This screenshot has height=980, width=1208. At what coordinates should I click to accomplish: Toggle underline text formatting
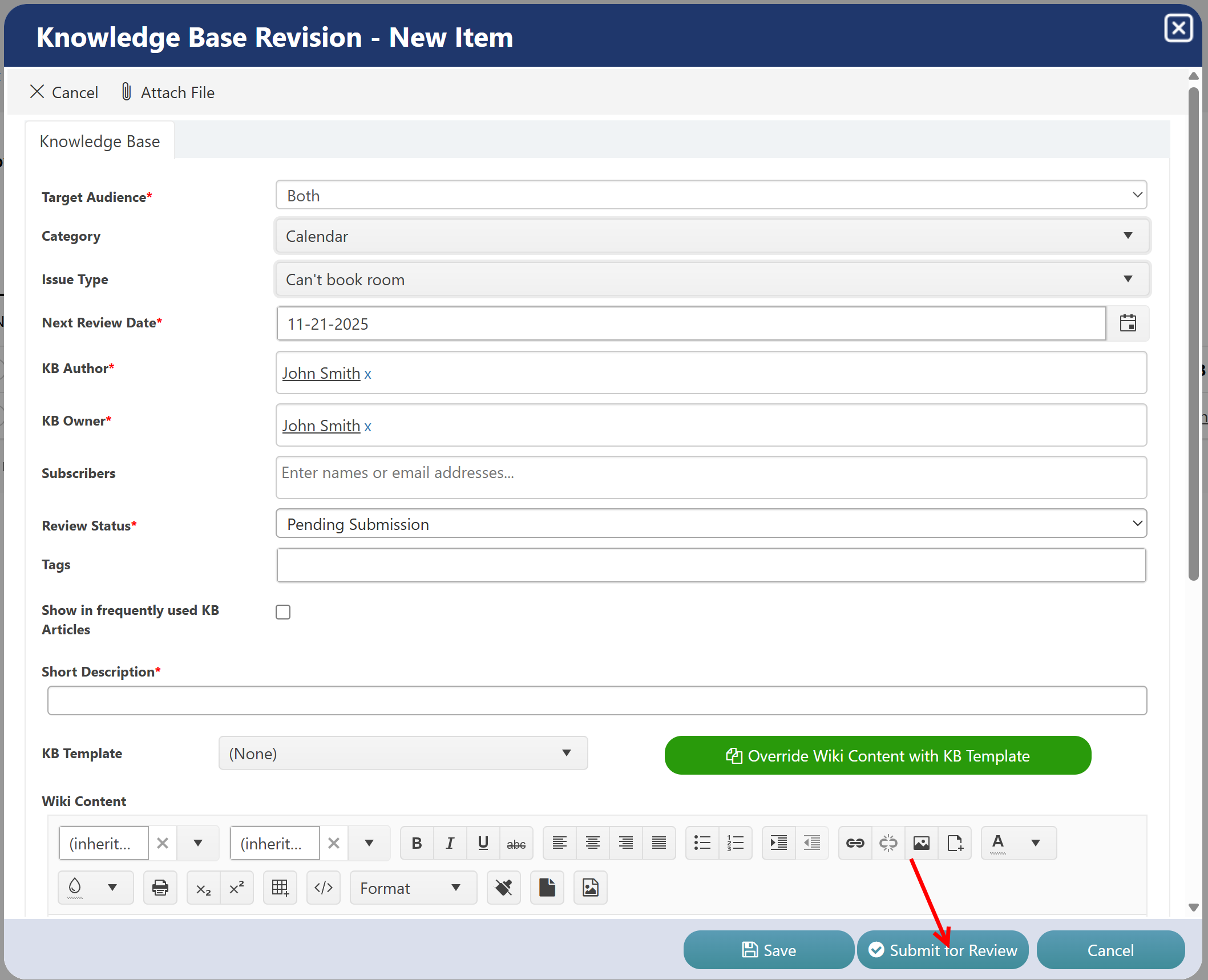[x=483, y=843]
